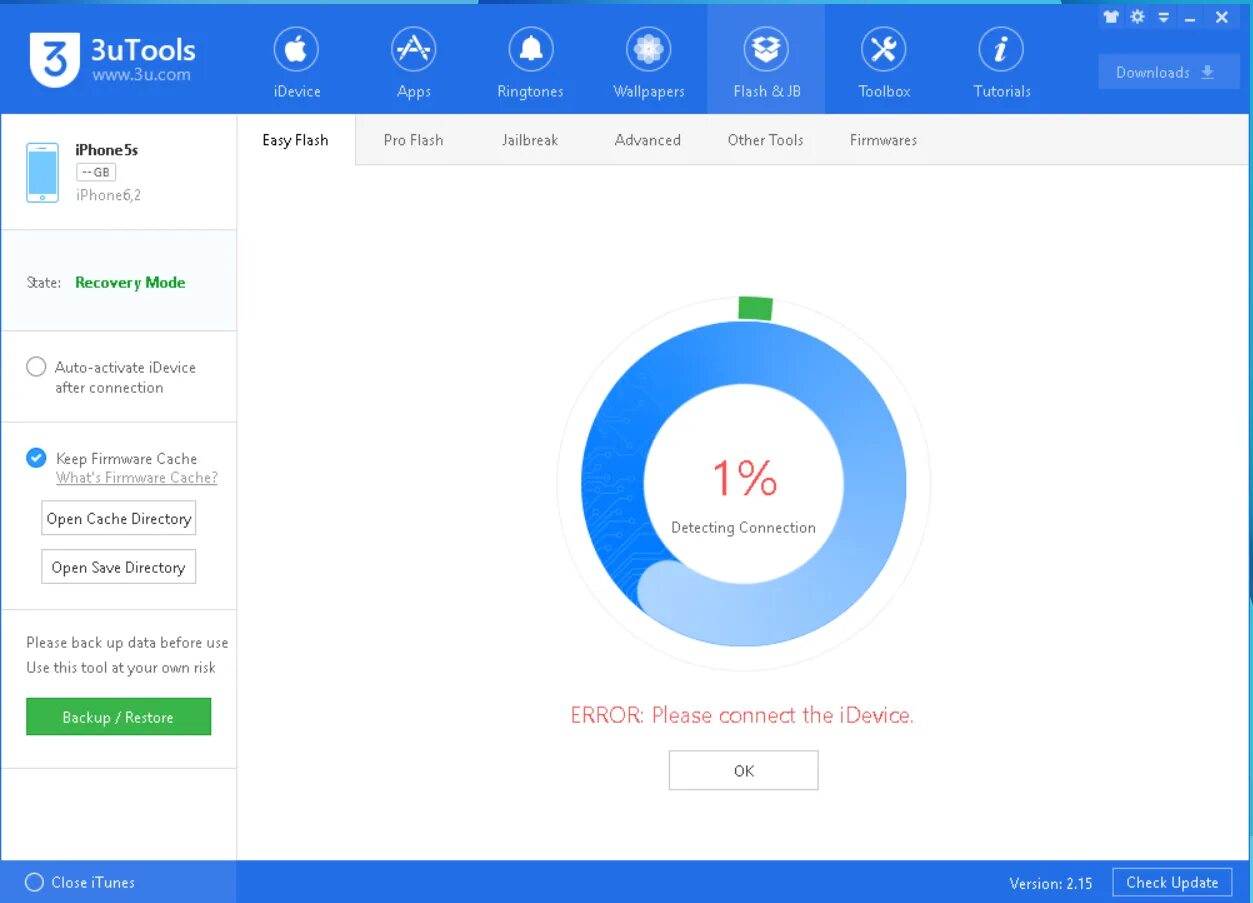
Task: Click the skin (shirt) icon in title bar
Action: point(1110,17)
